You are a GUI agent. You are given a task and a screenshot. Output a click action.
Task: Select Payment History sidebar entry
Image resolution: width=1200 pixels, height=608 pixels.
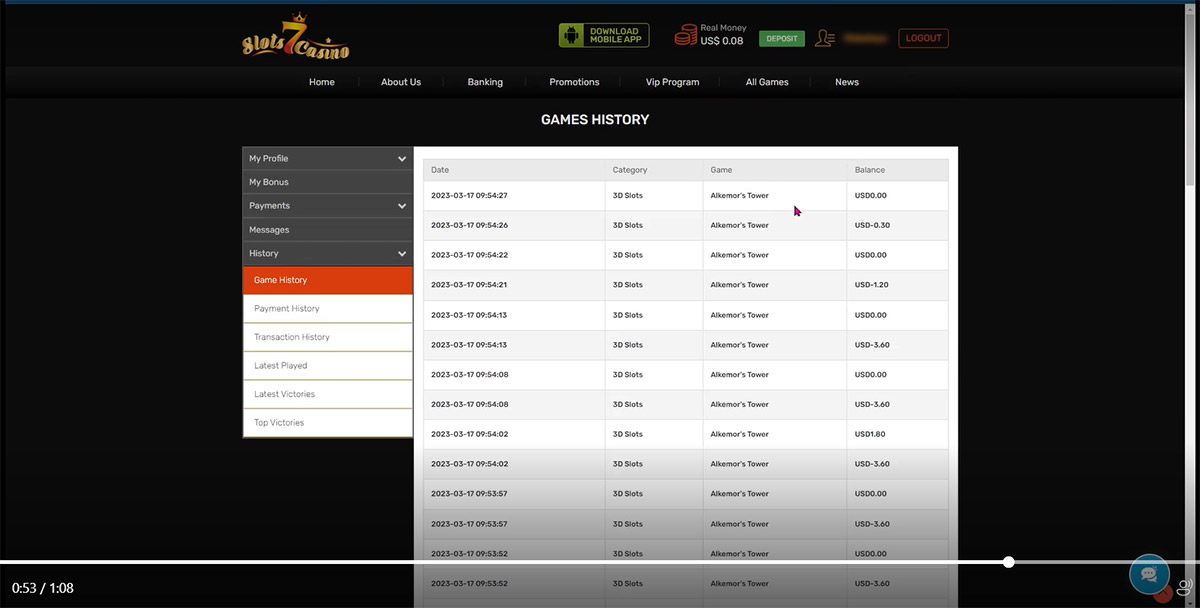tap(327, 309)
